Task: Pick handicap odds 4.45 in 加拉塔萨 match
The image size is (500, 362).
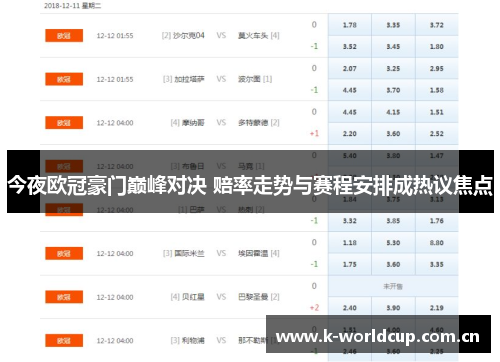Action: [350, 90]
